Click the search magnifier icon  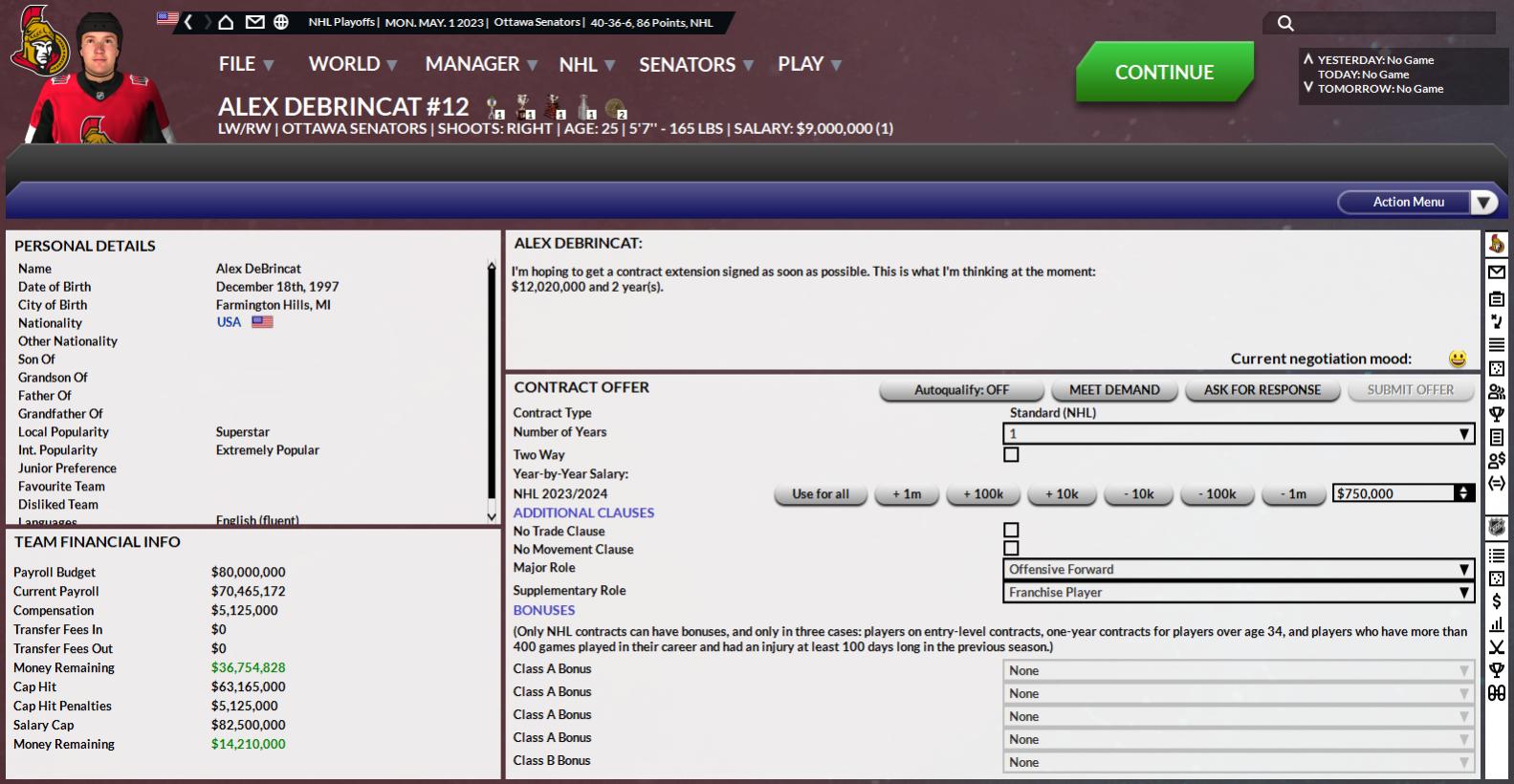pos(1285,23)
